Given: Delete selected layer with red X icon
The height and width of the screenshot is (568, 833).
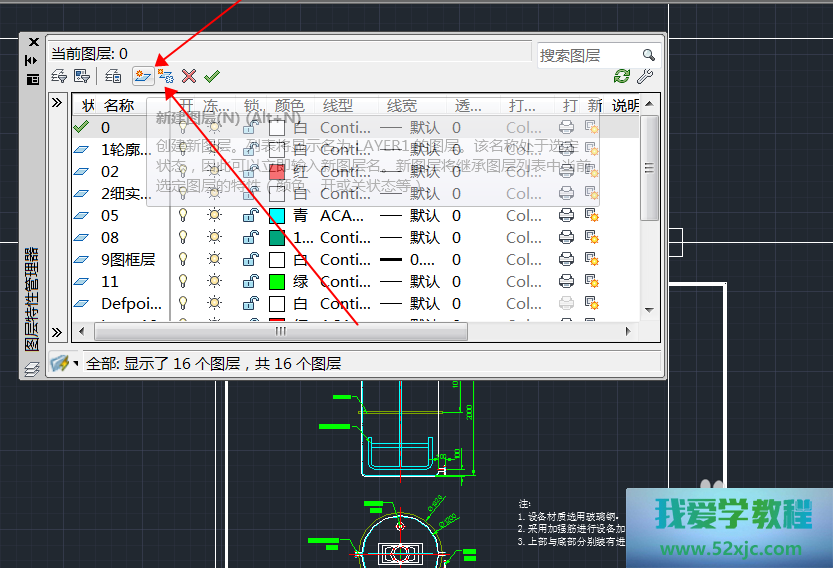Looking at the screenshot, I should click(x=189, y=76).
